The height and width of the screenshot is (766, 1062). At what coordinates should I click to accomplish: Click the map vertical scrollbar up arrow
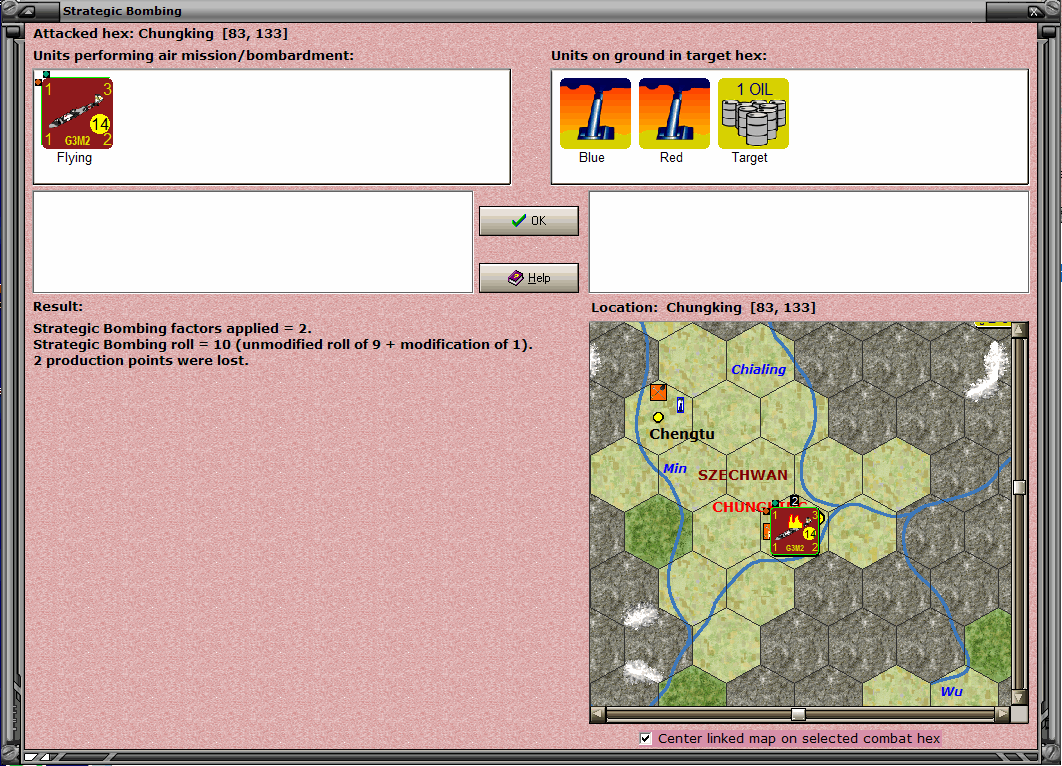coord(1019,330)
